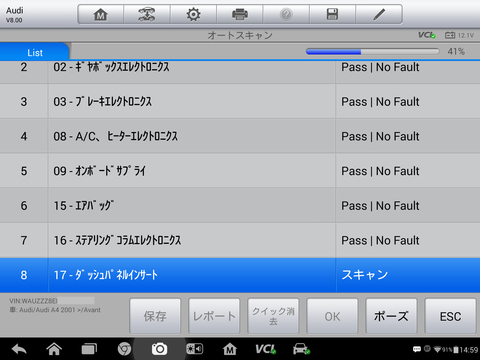The width and height of the screenshot is (480, 360).
Task: Click the 保存 save button
Action: 155,316
